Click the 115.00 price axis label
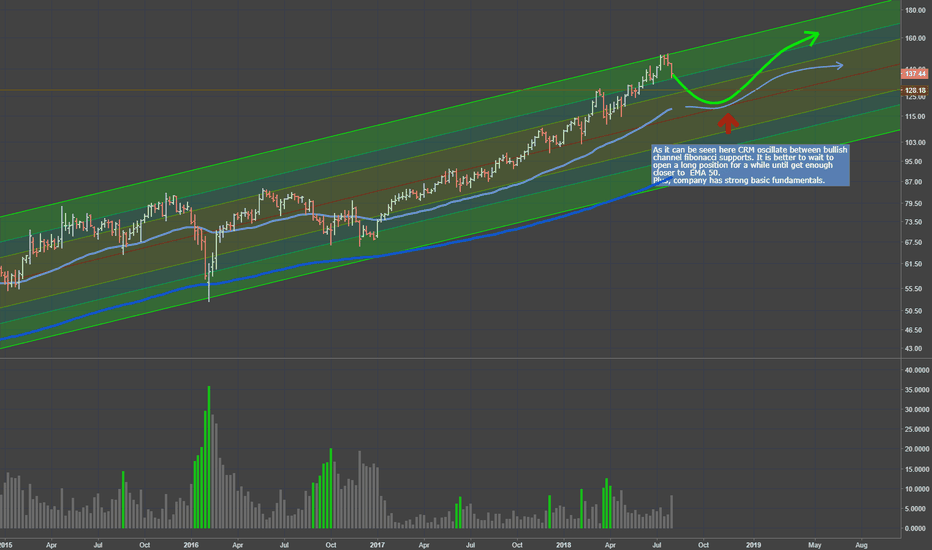The width and height of the screenshot is (932, 550). point(915,117)
